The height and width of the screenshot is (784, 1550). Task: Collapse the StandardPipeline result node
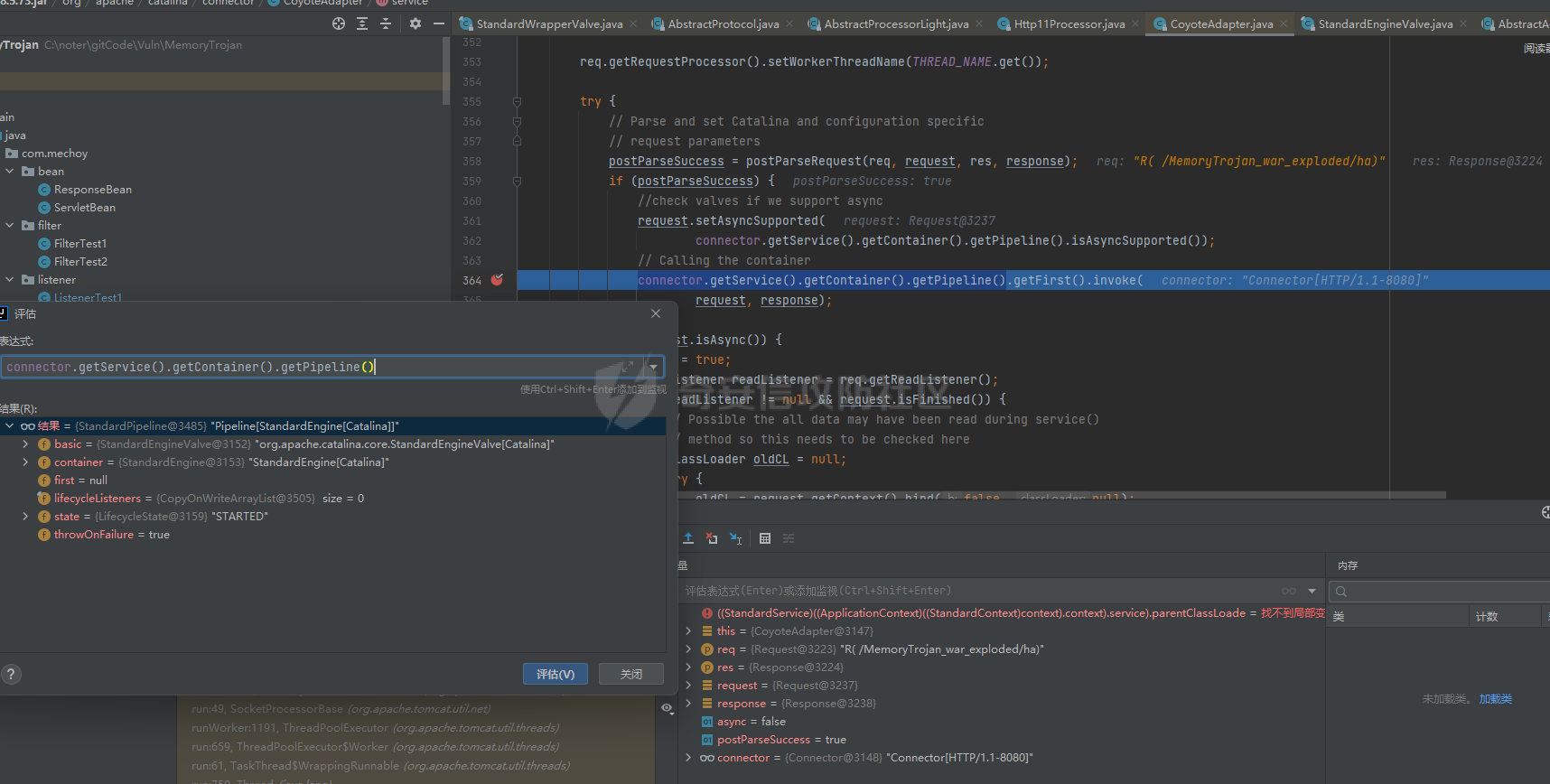(9, 425)
